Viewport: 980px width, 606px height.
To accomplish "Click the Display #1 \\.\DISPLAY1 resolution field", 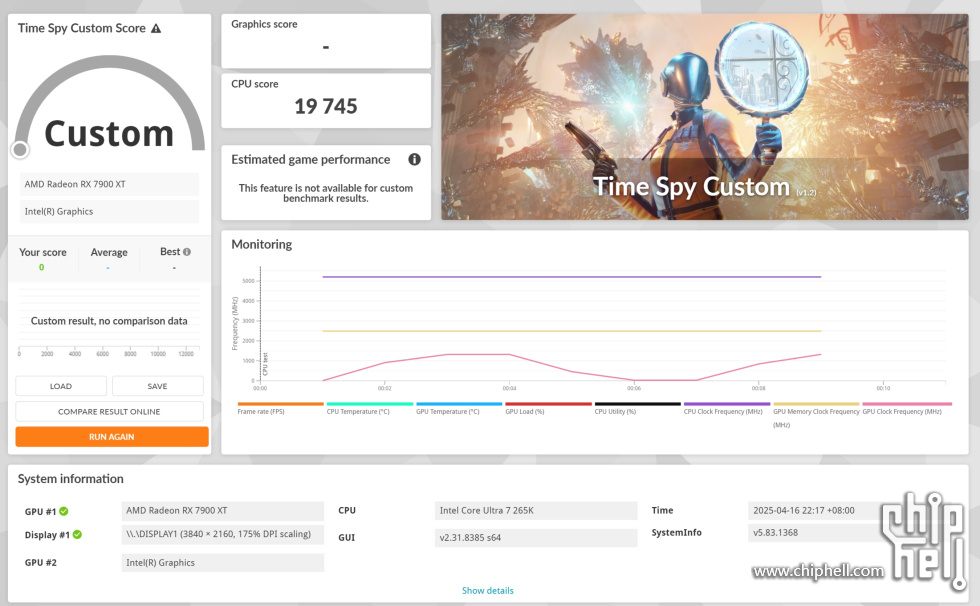I will 222,534.
